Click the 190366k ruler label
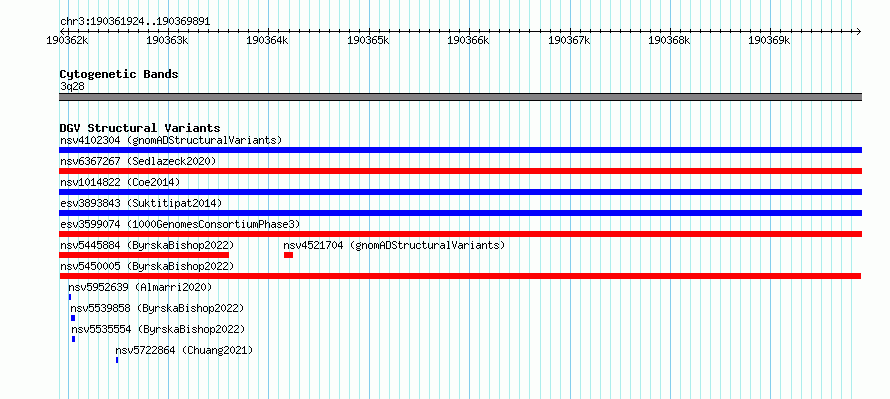890x399 pixels. click(x=468, y=40)
